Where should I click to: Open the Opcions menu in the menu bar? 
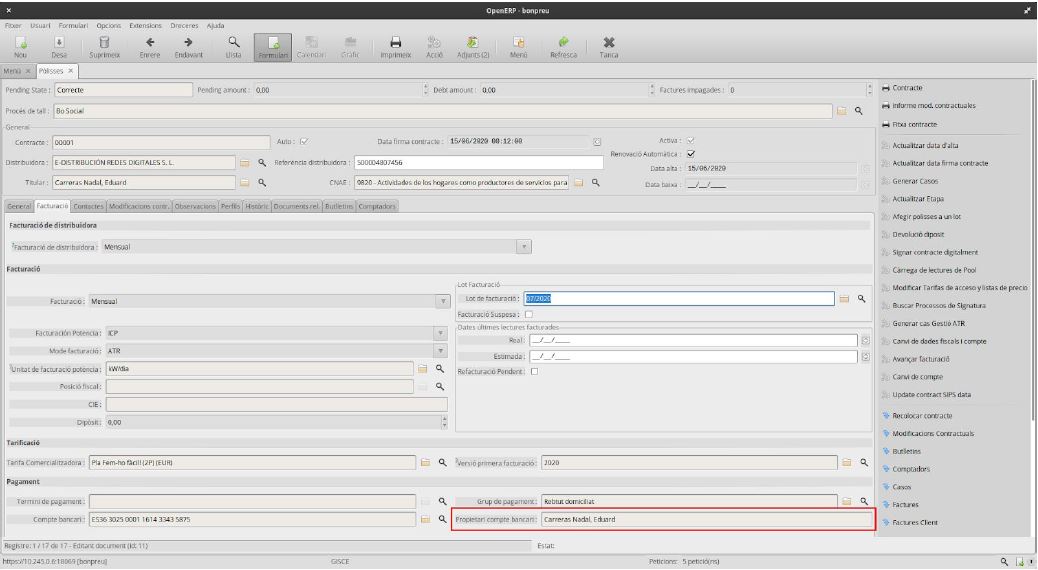point(109,24)
